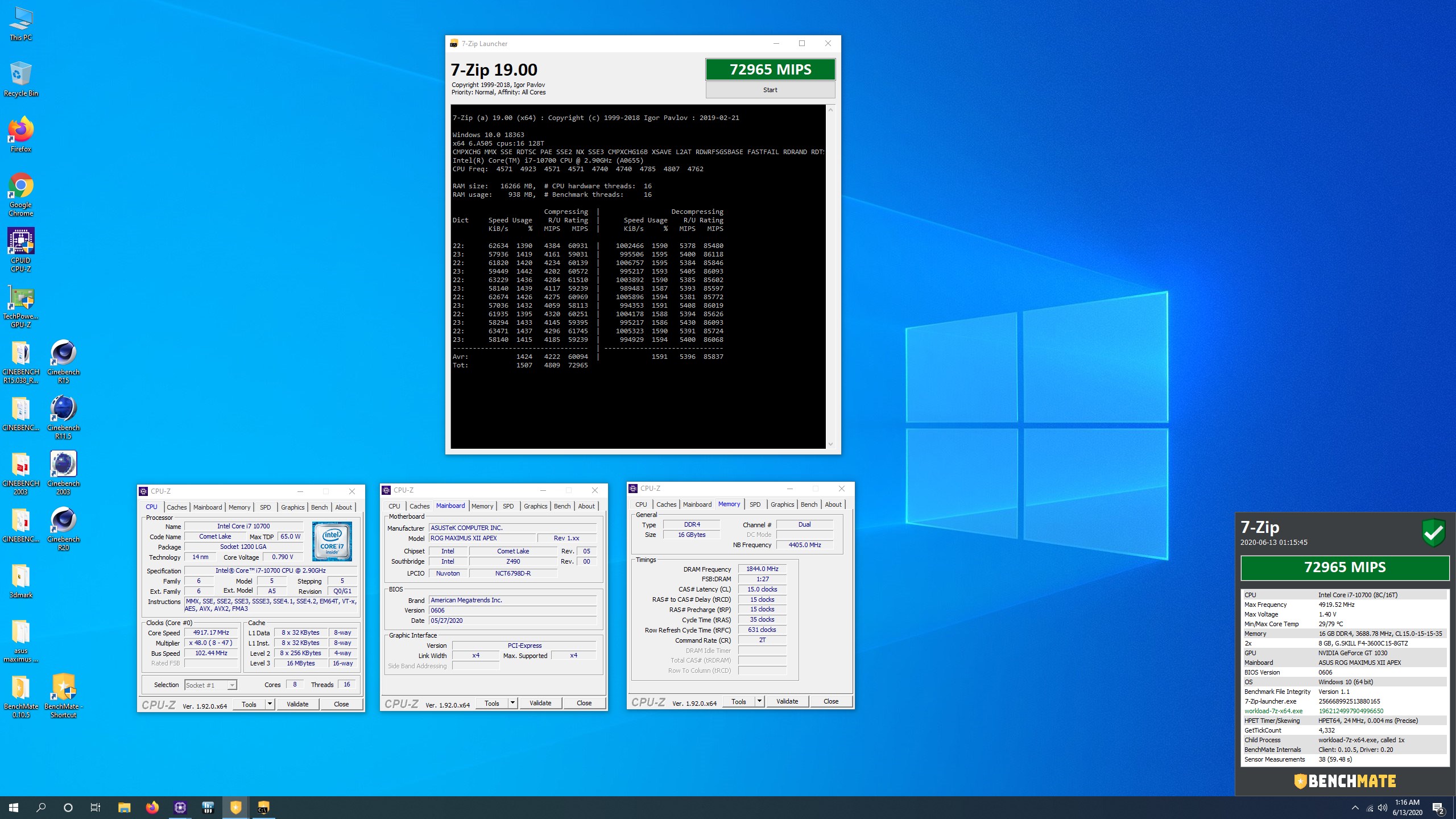Open File Explorer from the taskbar
This screenshot has height=819, width=1456.
[124, 808]
